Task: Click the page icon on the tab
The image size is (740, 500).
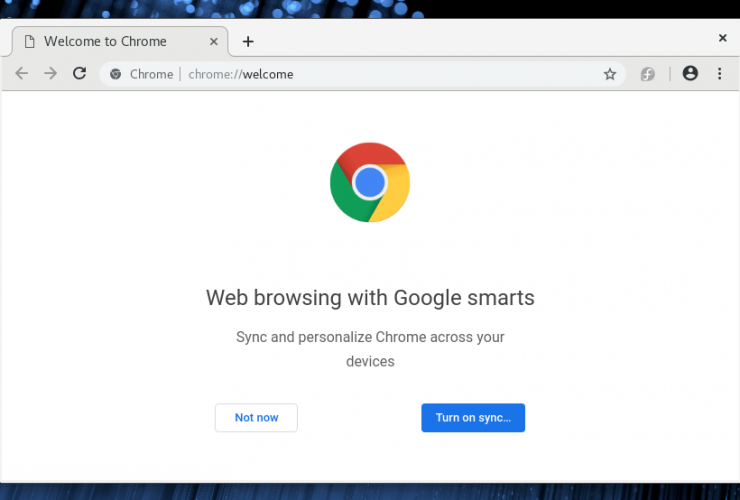Action: tap(30, 42)
